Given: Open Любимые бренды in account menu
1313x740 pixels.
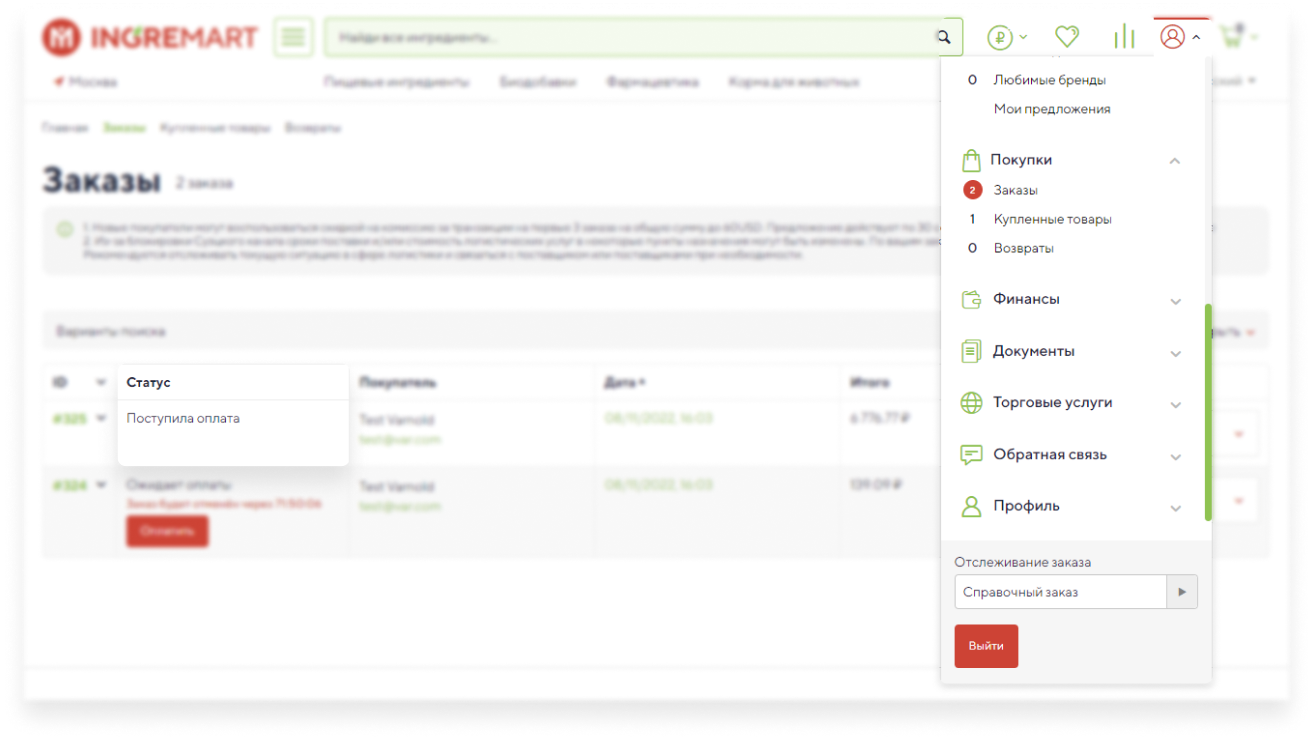Looking at the screenshot, I should tap(1049, 80).
